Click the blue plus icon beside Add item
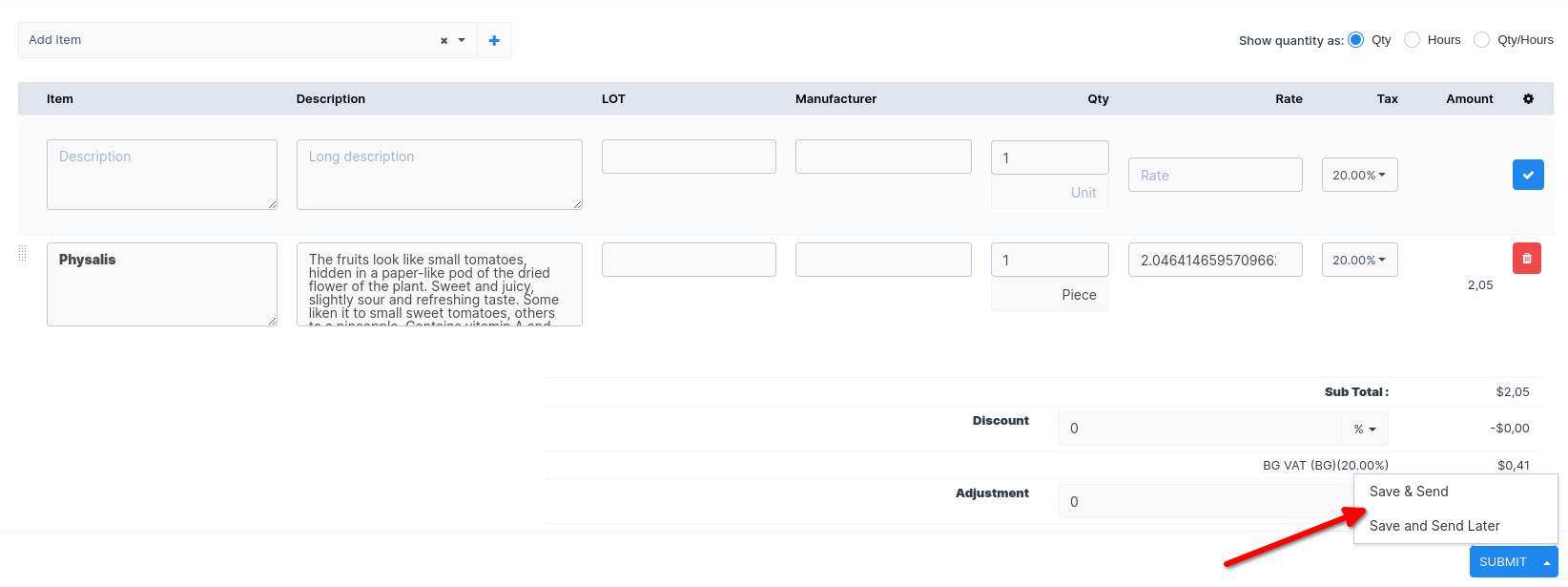Viewport: 1568px width, 587px height. [494, 40]
